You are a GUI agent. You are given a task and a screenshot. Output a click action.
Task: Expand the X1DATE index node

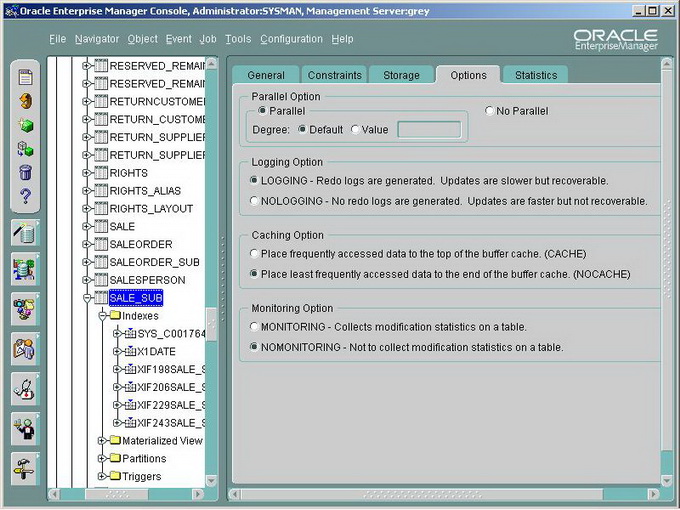(x=117, y=351)
